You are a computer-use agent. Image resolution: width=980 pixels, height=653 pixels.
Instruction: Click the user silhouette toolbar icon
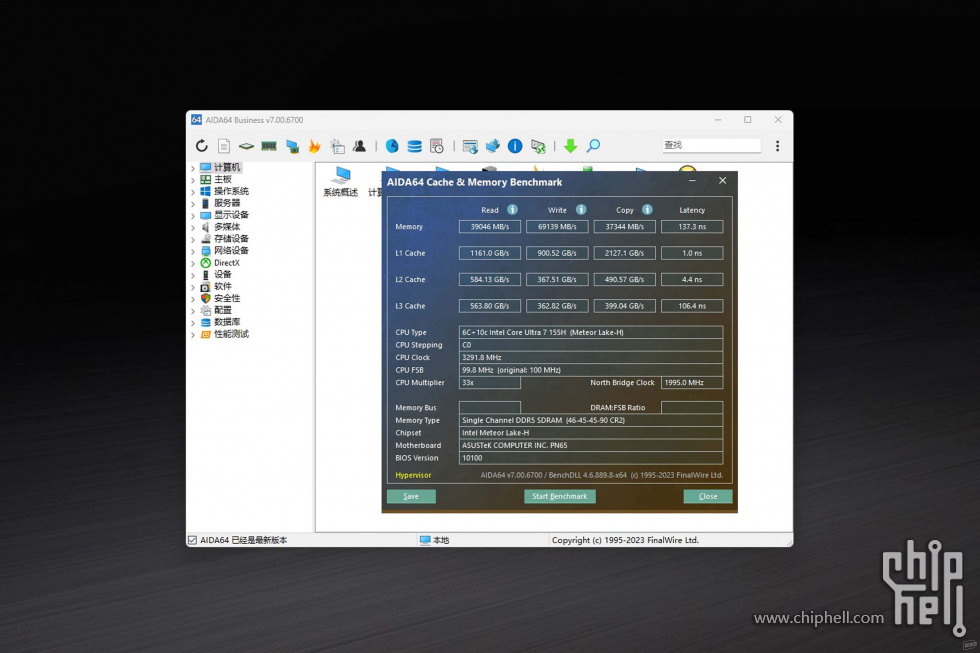click(359, 146)
